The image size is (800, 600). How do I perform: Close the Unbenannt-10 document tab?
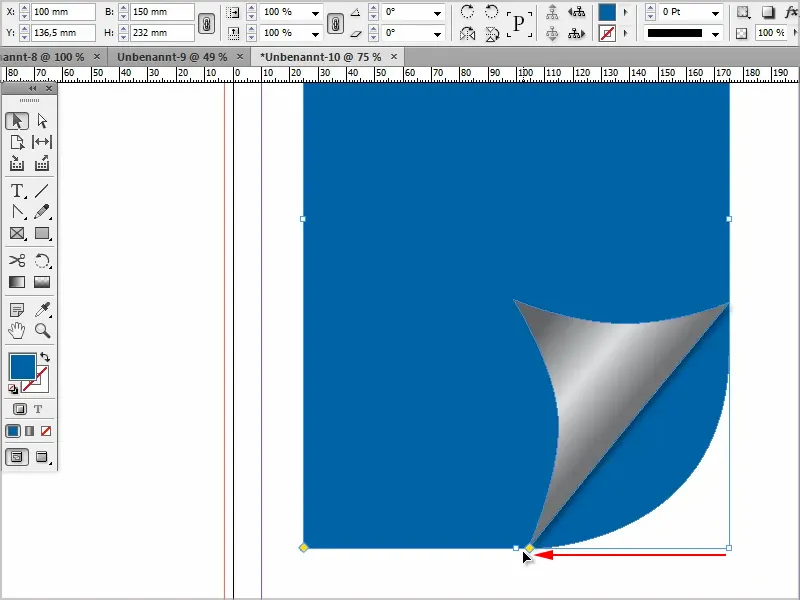(x=394, y=57)
